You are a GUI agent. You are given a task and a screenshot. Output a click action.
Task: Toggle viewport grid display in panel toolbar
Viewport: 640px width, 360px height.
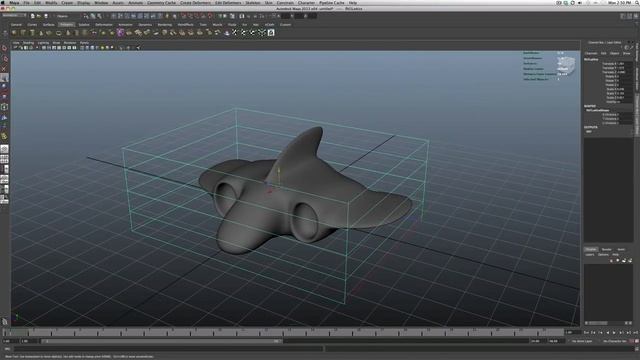pos(44,48)
